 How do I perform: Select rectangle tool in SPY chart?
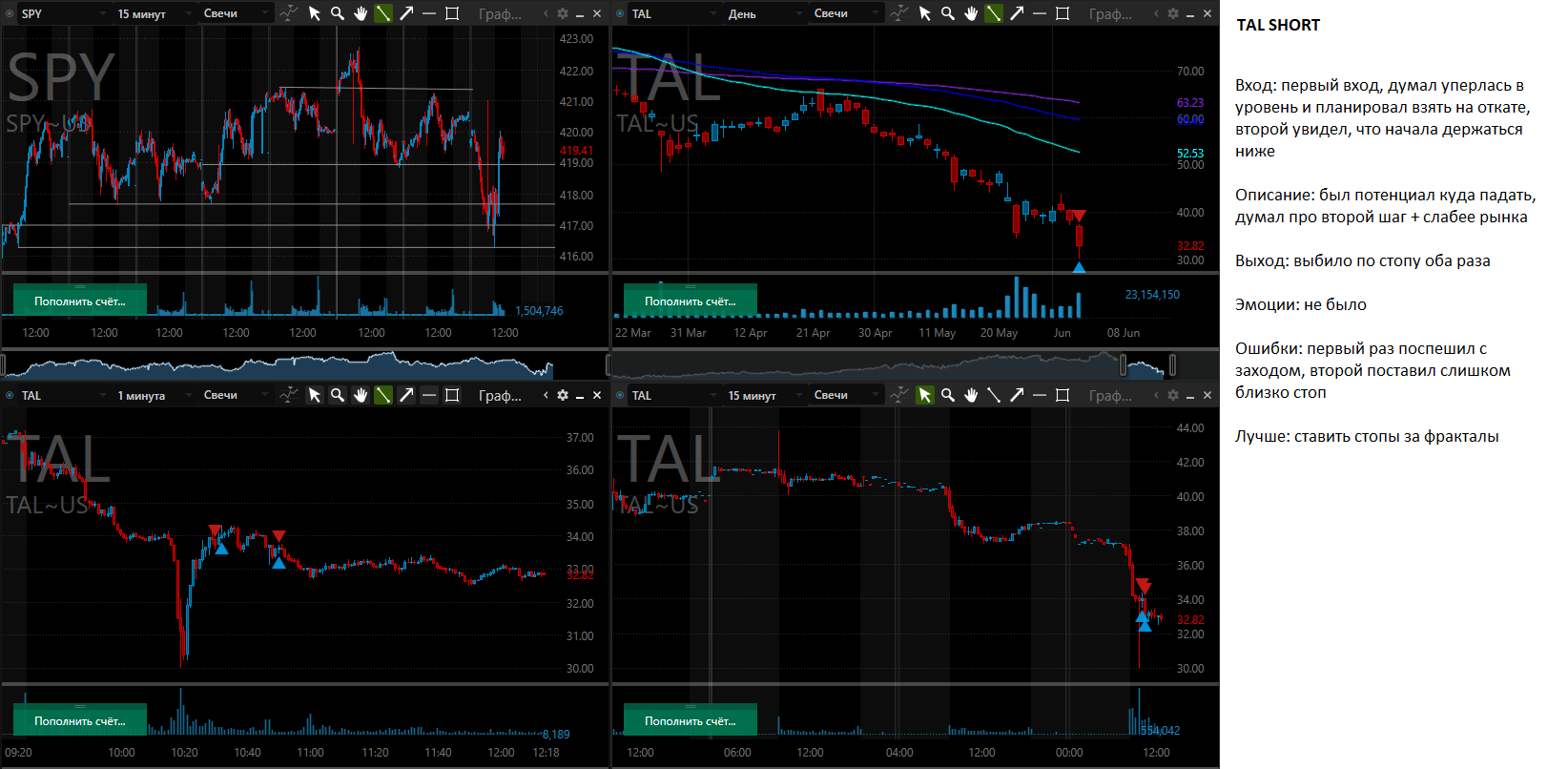pyautogui.click(x=452, y=13)
